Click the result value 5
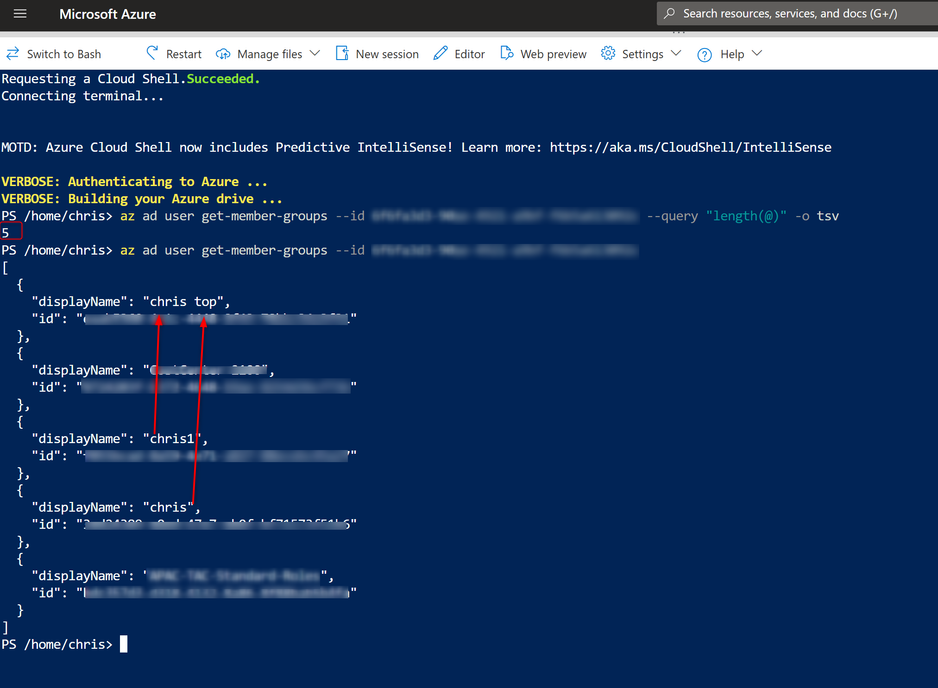The height and width of the screenshot is (688, 938). 5,233
